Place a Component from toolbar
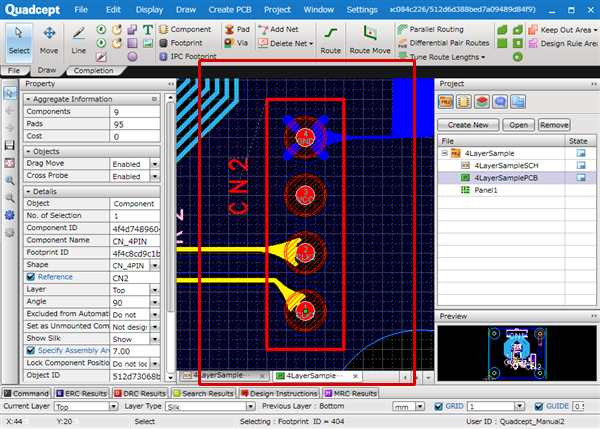Image resolution: width=600 pixels, height=429 pixels. [185, 29]
